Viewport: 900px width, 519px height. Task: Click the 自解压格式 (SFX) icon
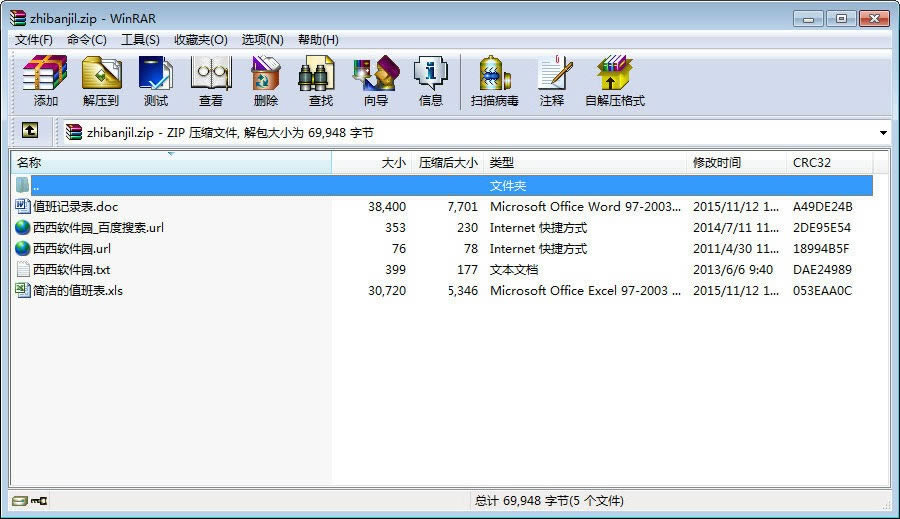click(x=614, y=81)
